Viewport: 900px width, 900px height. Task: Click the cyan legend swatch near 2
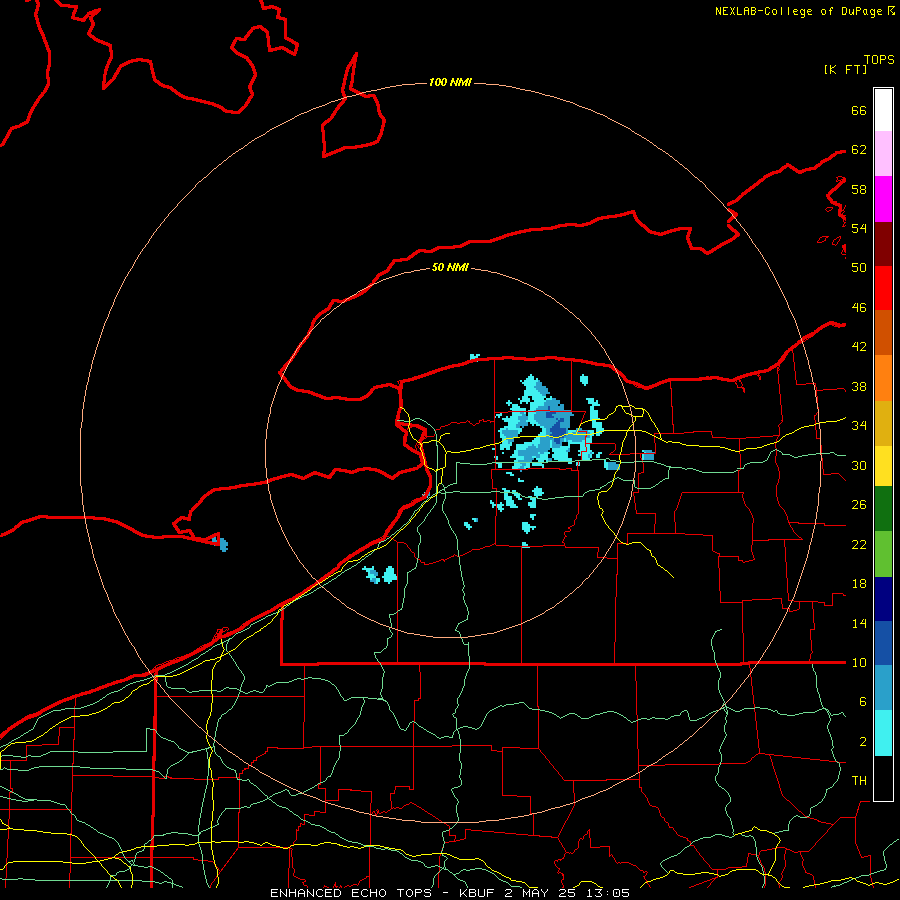click(883, 733)
